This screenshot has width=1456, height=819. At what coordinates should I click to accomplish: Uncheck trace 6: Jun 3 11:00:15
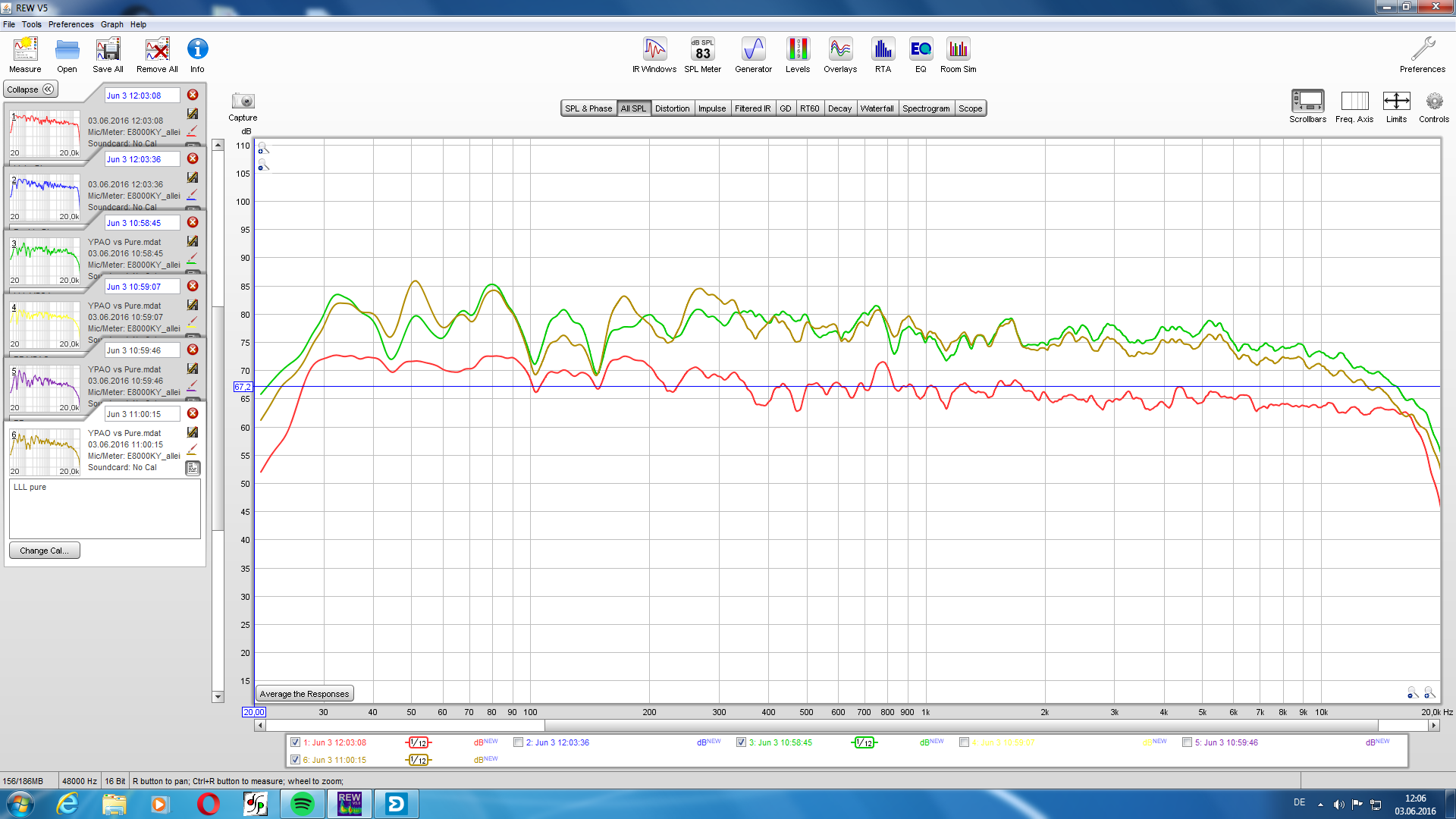(296, 760)
